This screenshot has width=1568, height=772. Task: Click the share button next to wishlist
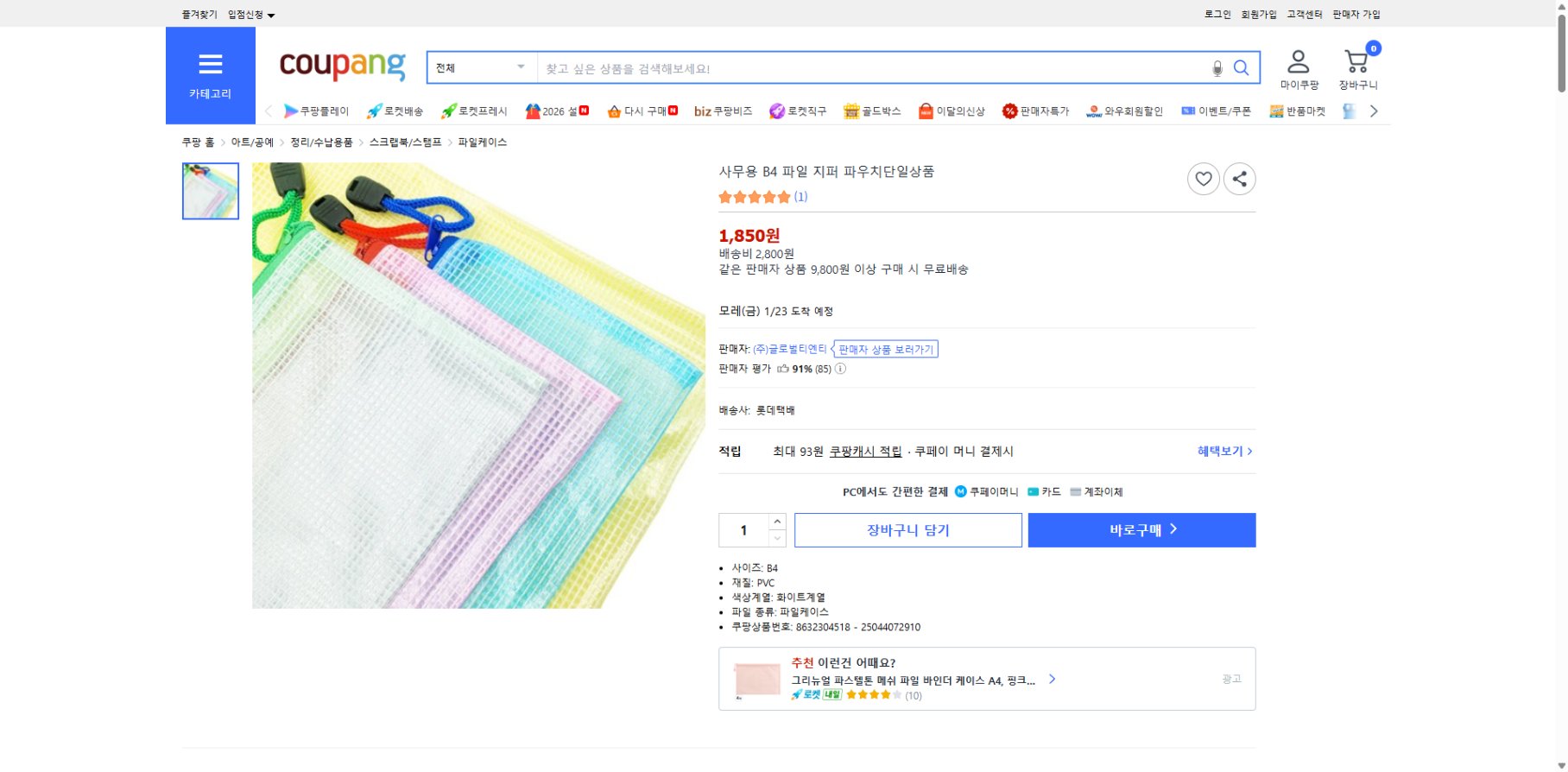(1240, 179)
